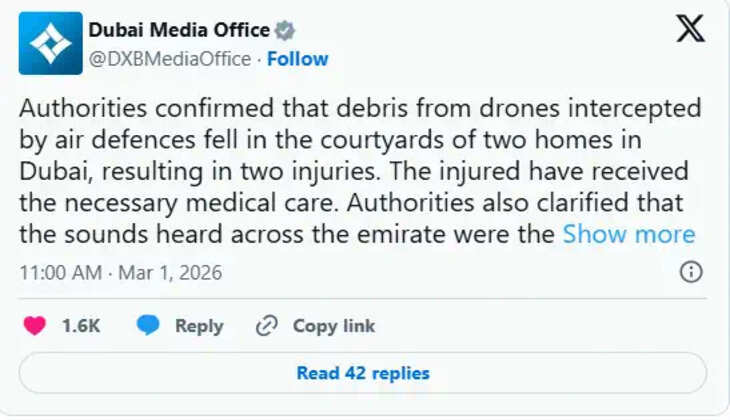The height and width of the screenshot is (420, 730).
Task: Click the blue verified badge
Action: 285,30
